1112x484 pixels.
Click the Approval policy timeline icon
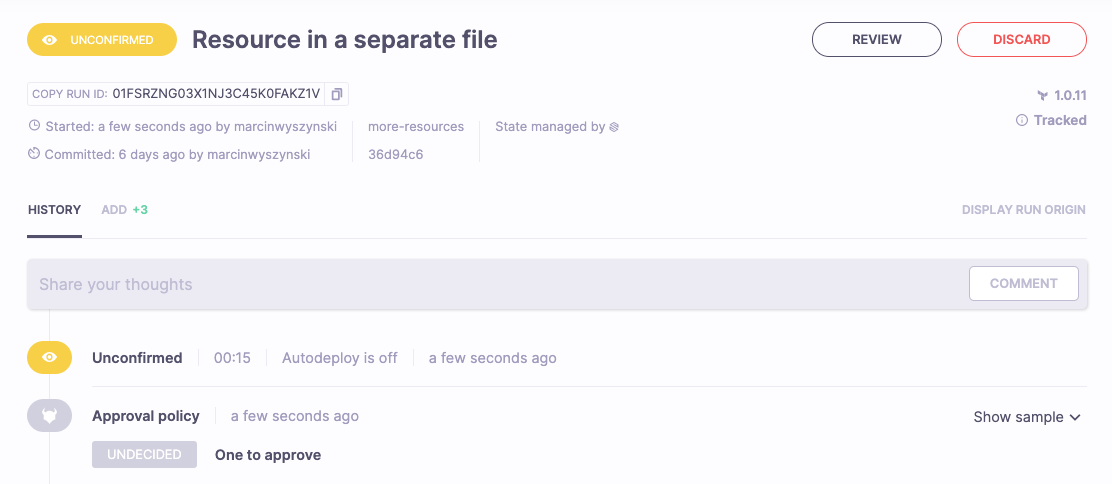point(49,416)
